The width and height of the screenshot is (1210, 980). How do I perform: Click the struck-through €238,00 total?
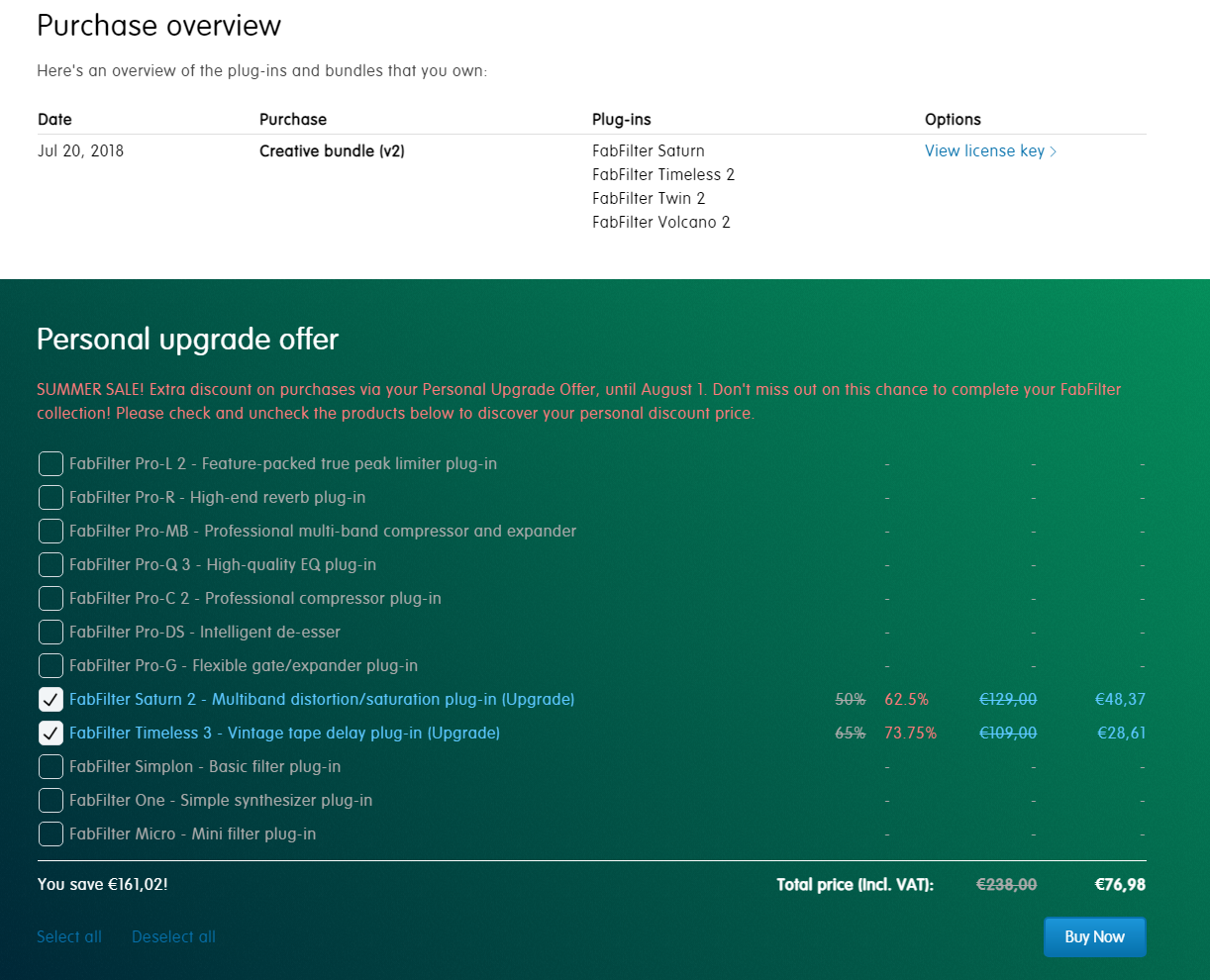(1007, 884)
